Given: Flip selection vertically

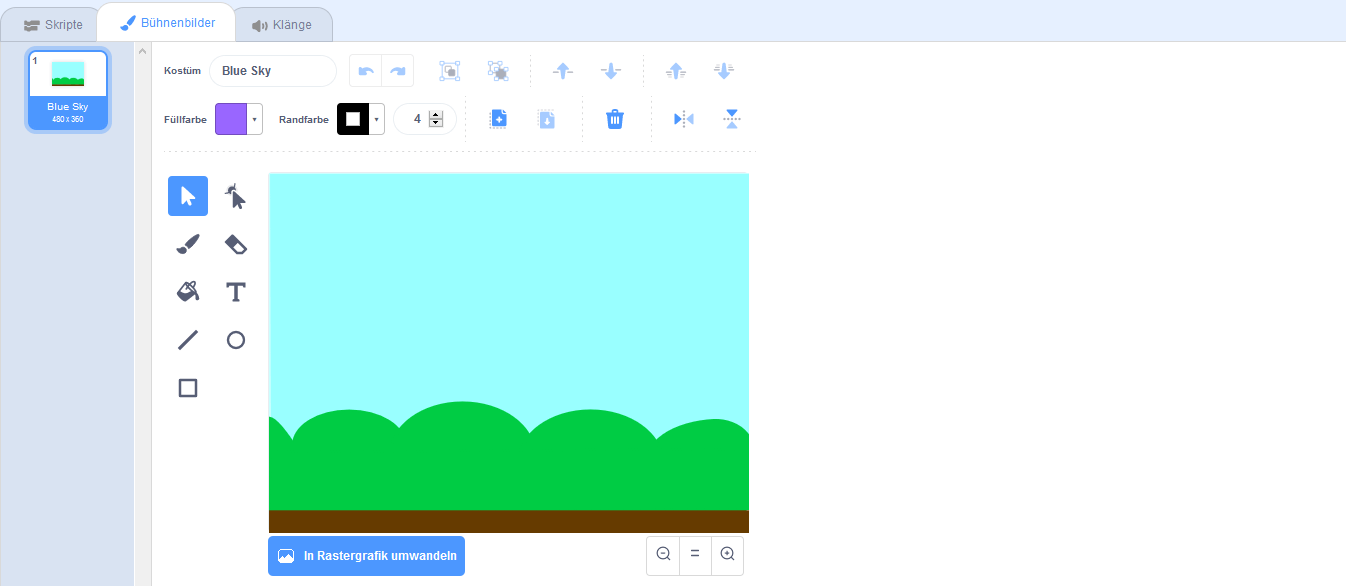Looking at the screenshot, I should pos(732,119).
